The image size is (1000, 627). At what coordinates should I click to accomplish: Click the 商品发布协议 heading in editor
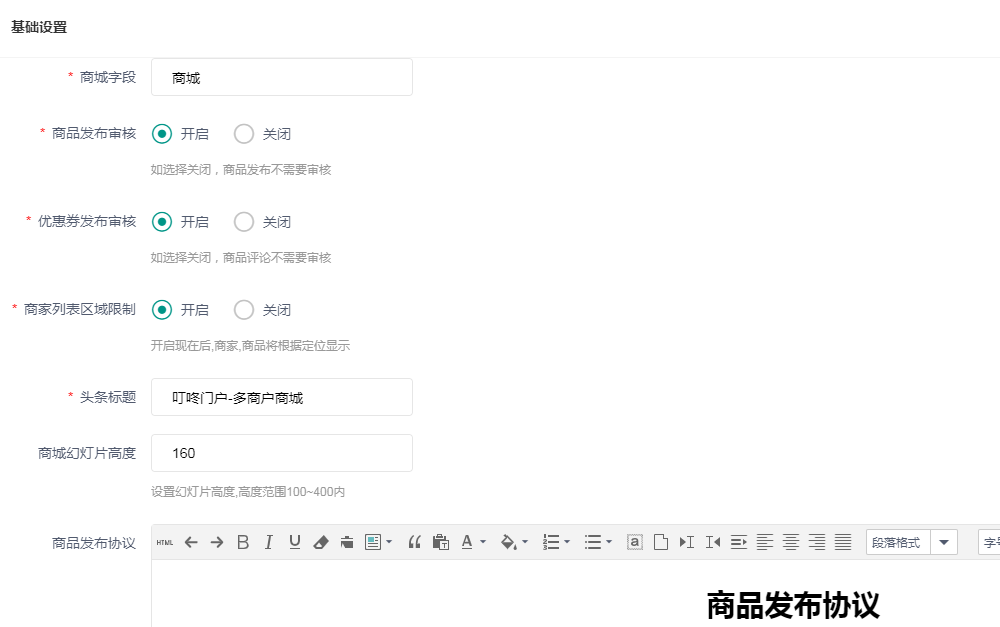(x=793, y=605)
